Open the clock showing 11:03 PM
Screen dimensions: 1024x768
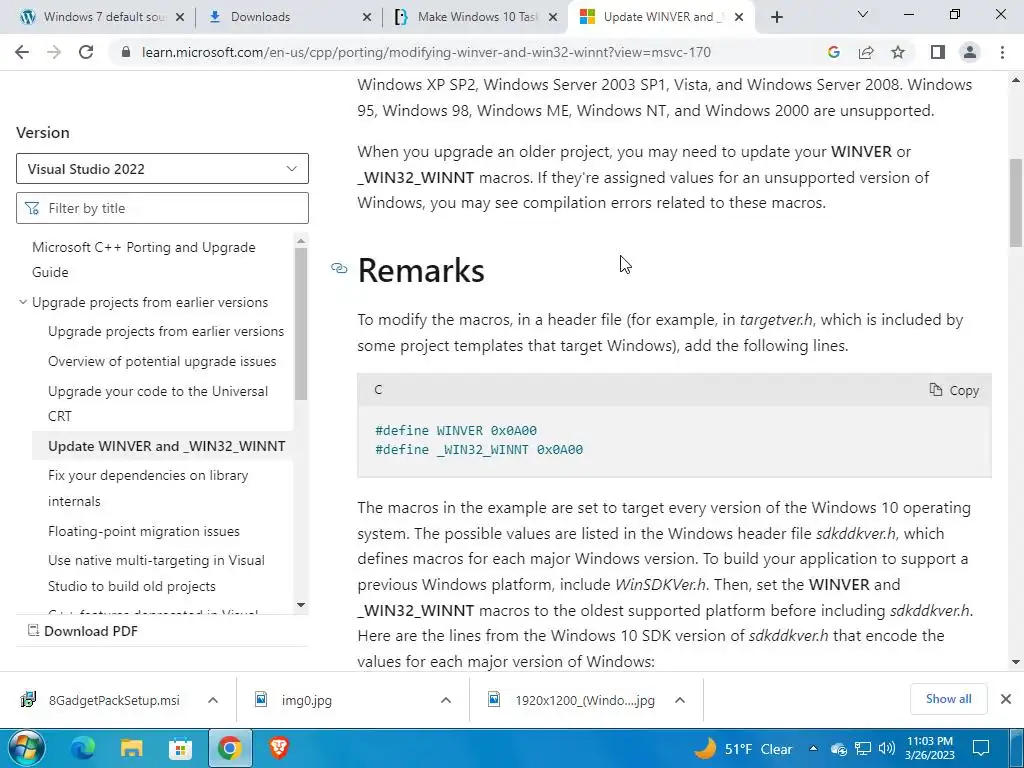click(x=930, y=748)
